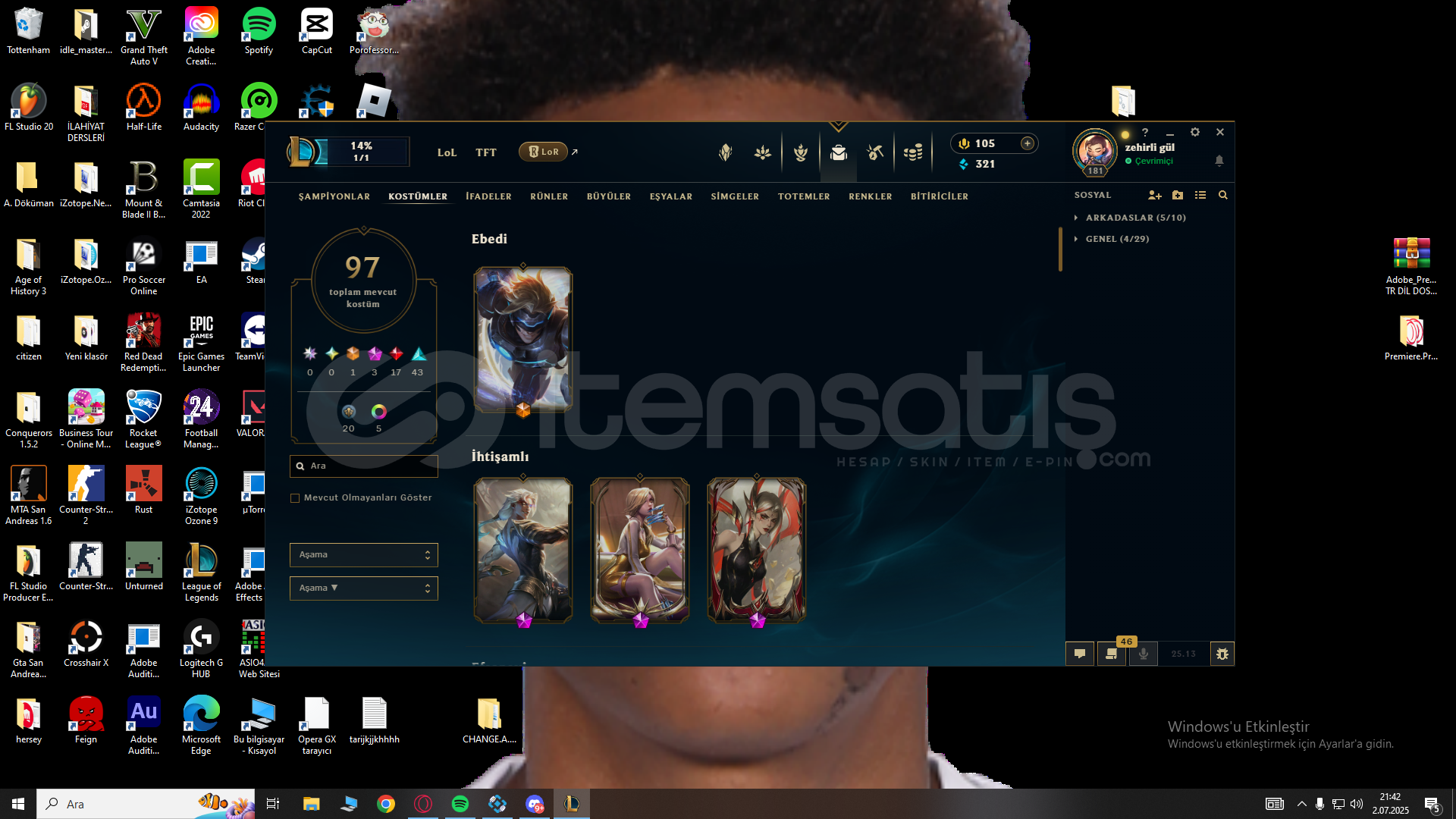Screen dimensions: 1456x819
Task: Open Microsoft Edge desktop shortcut
Action: 201,726
